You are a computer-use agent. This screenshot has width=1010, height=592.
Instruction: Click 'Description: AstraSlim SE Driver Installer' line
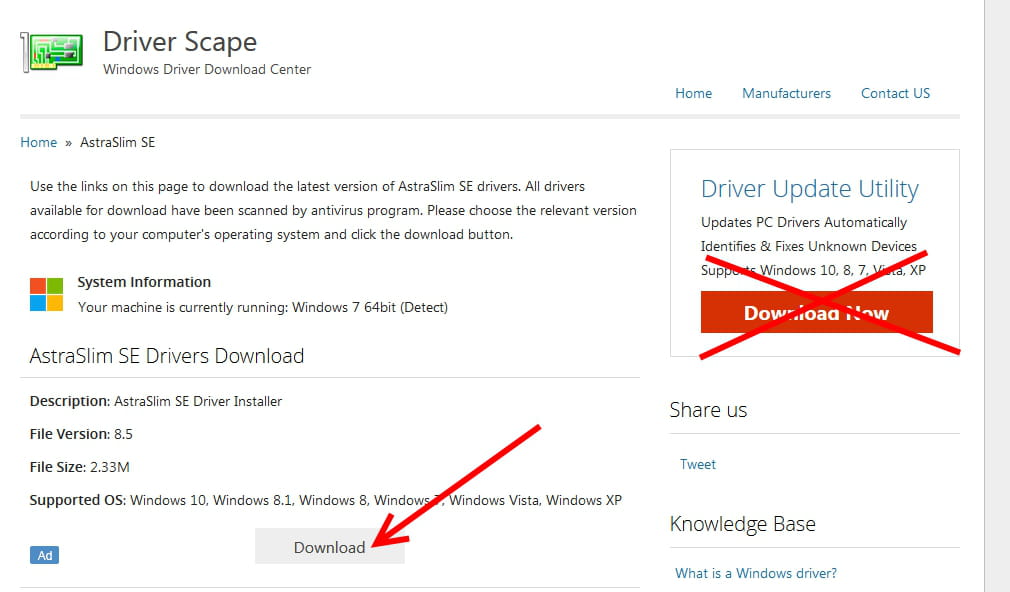pos(156,401)
